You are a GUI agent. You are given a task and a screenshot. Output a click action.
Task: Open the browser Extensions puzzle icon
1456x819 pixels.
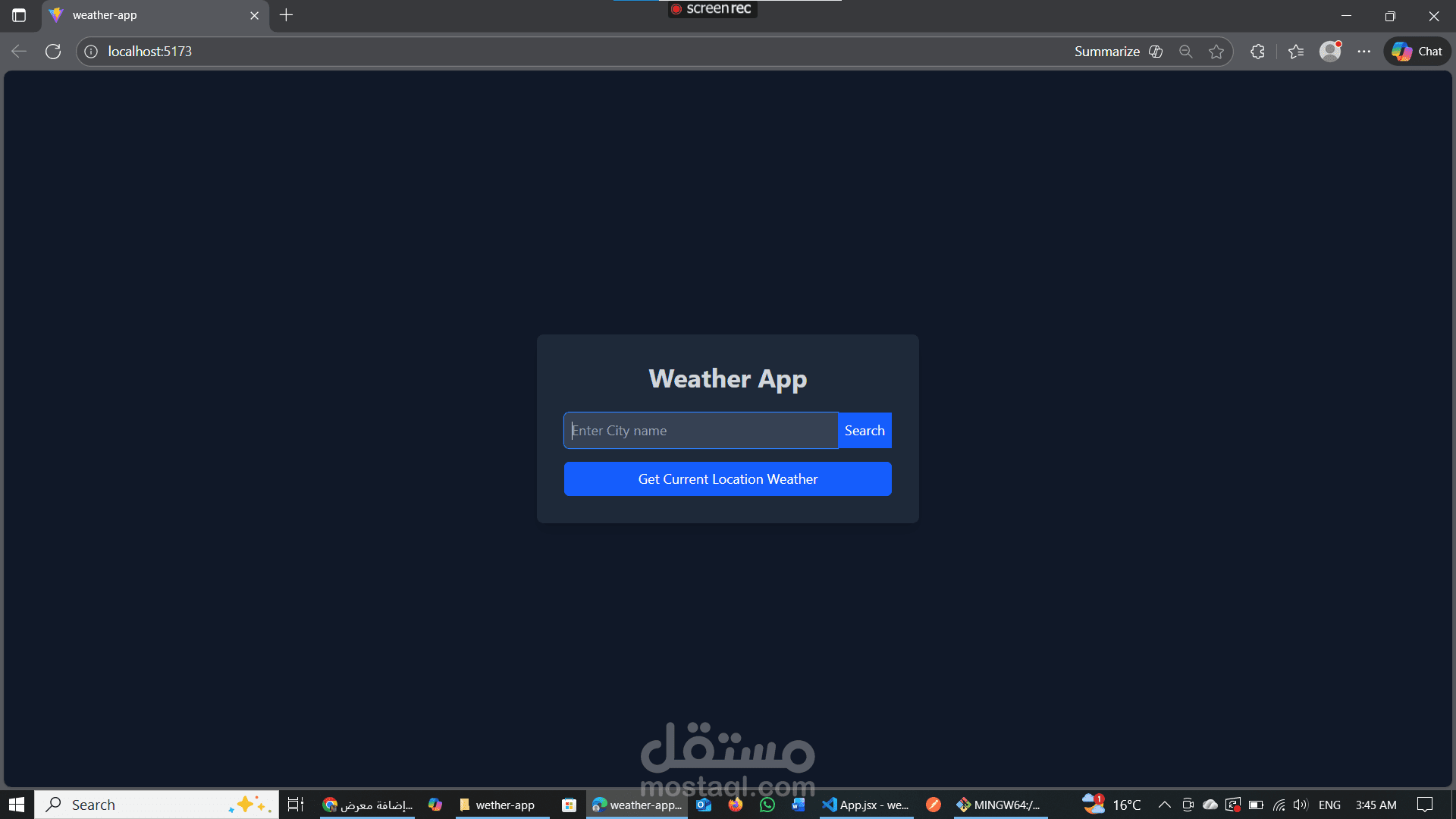tap(1257, 51)
